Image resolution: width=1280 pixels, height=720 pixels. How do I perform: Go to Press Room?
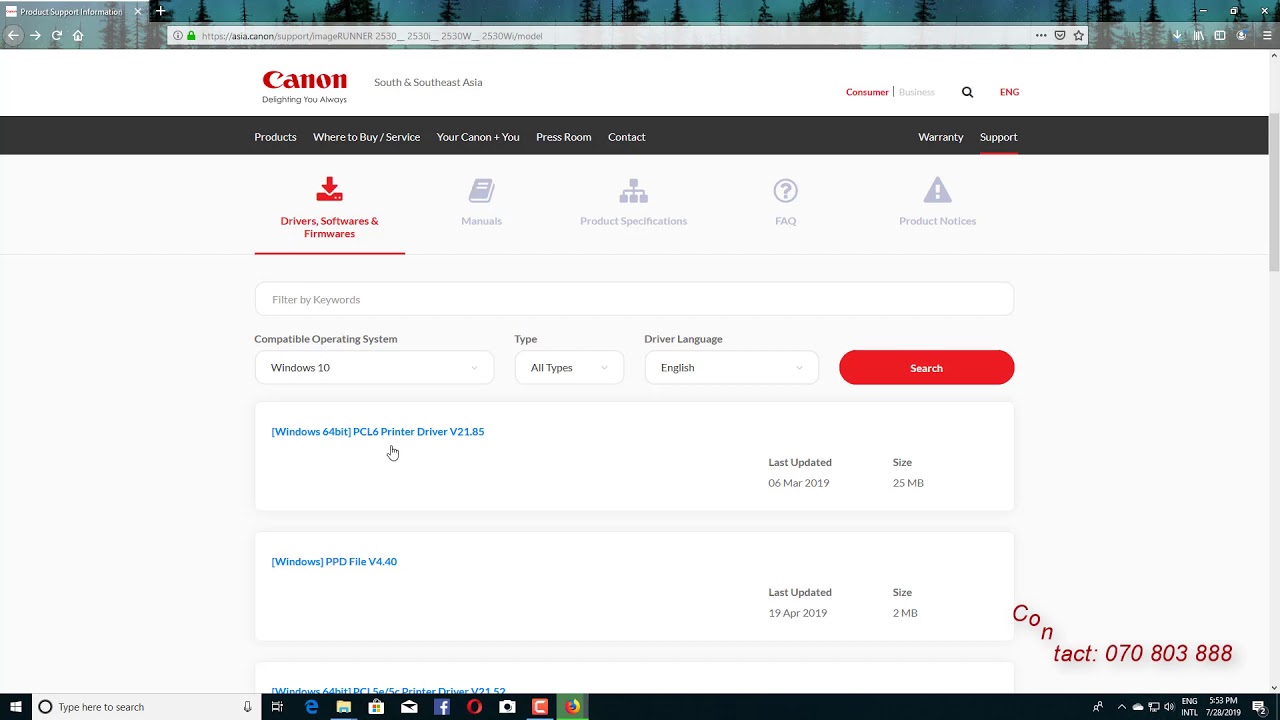563,137
